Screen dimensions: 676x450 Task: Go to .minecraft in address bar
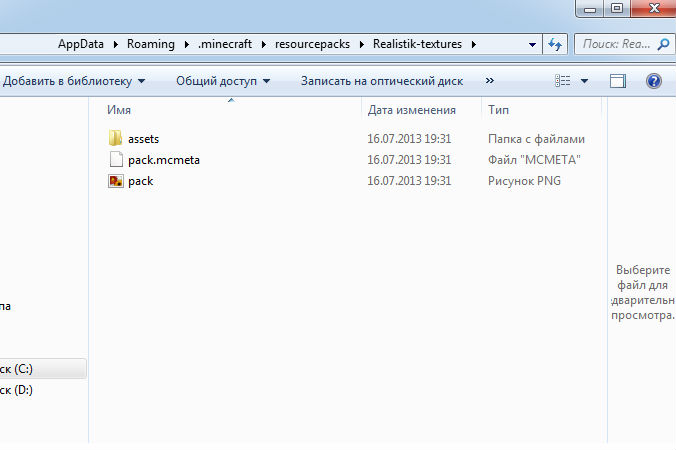225,44
